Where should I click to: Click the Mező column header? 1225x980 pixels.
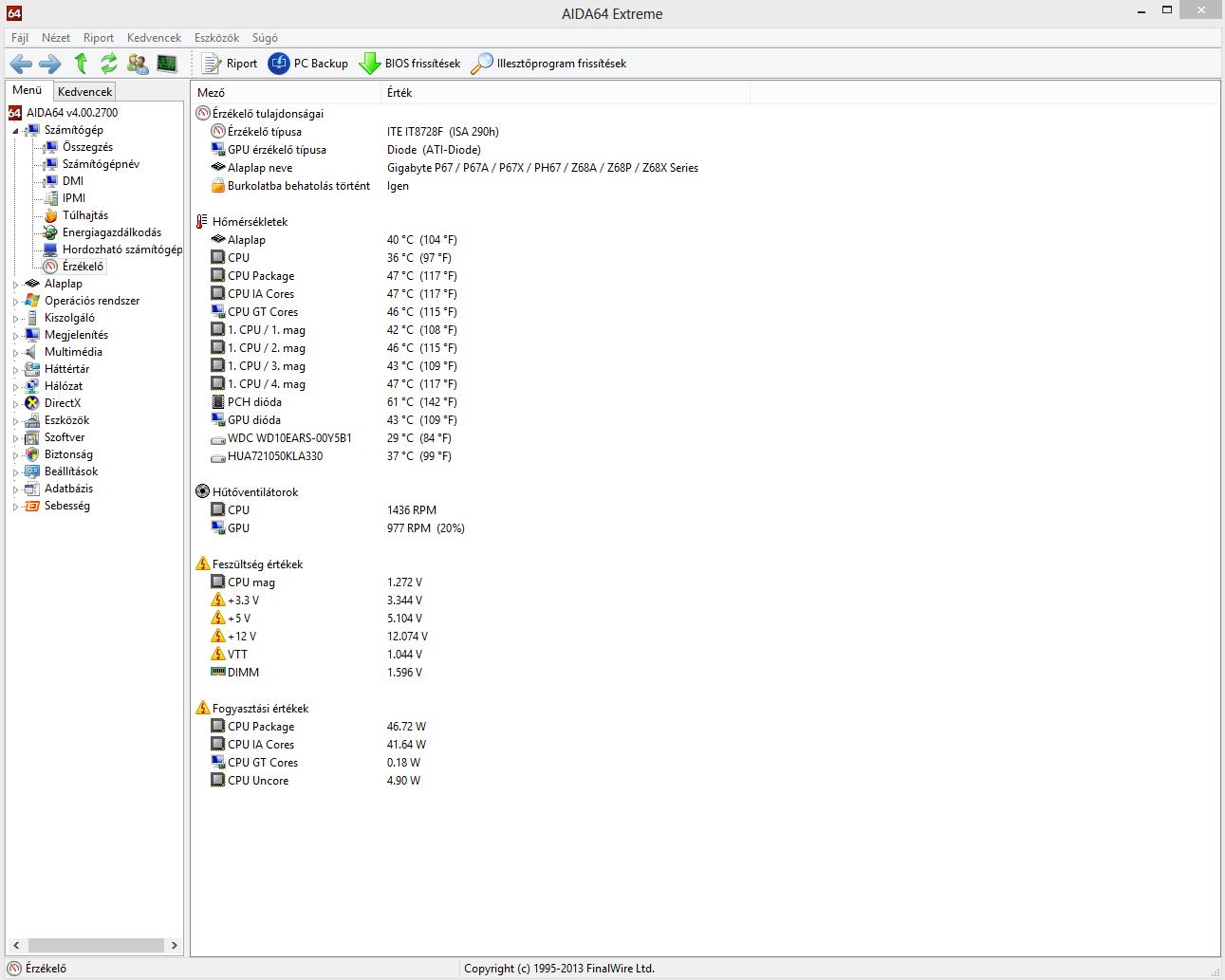coord(286,93)
